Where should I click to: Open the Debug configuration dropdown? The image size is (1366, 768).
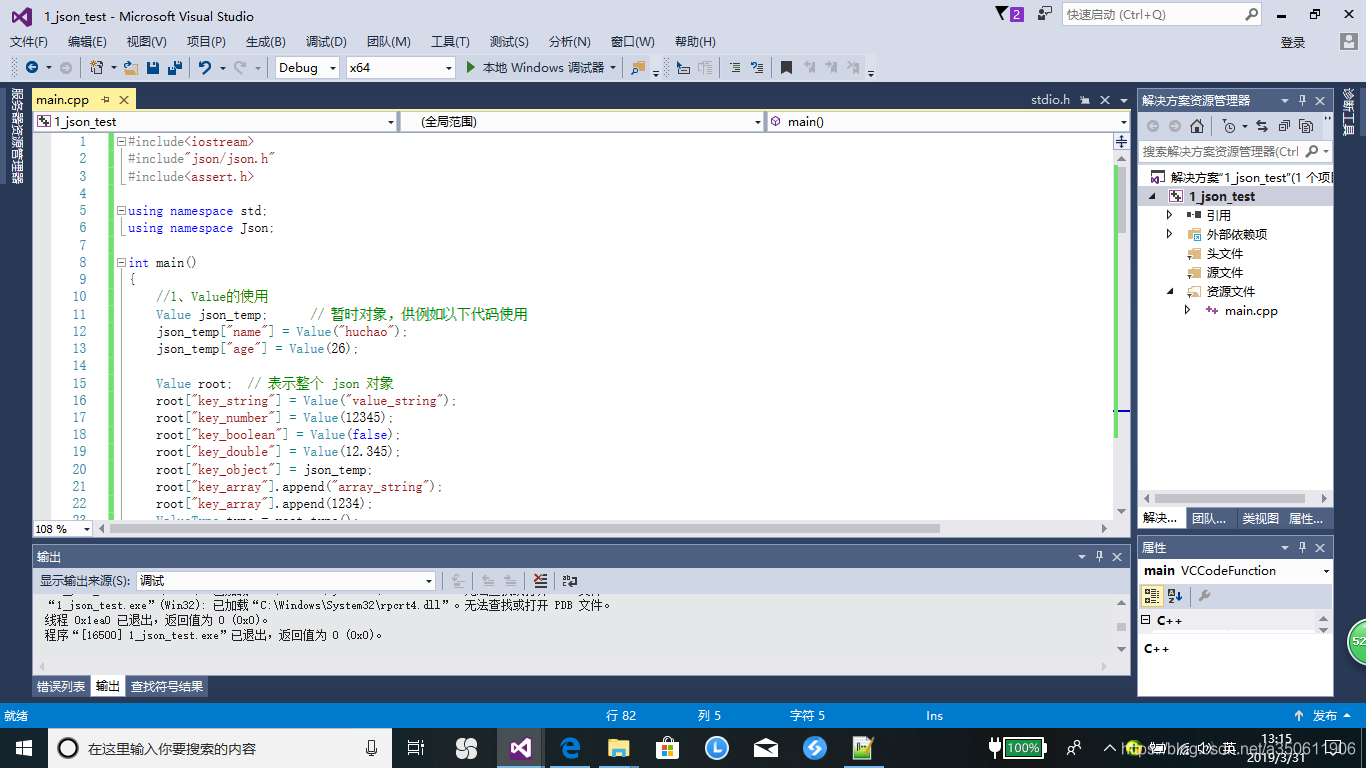(x=334, y=67)
